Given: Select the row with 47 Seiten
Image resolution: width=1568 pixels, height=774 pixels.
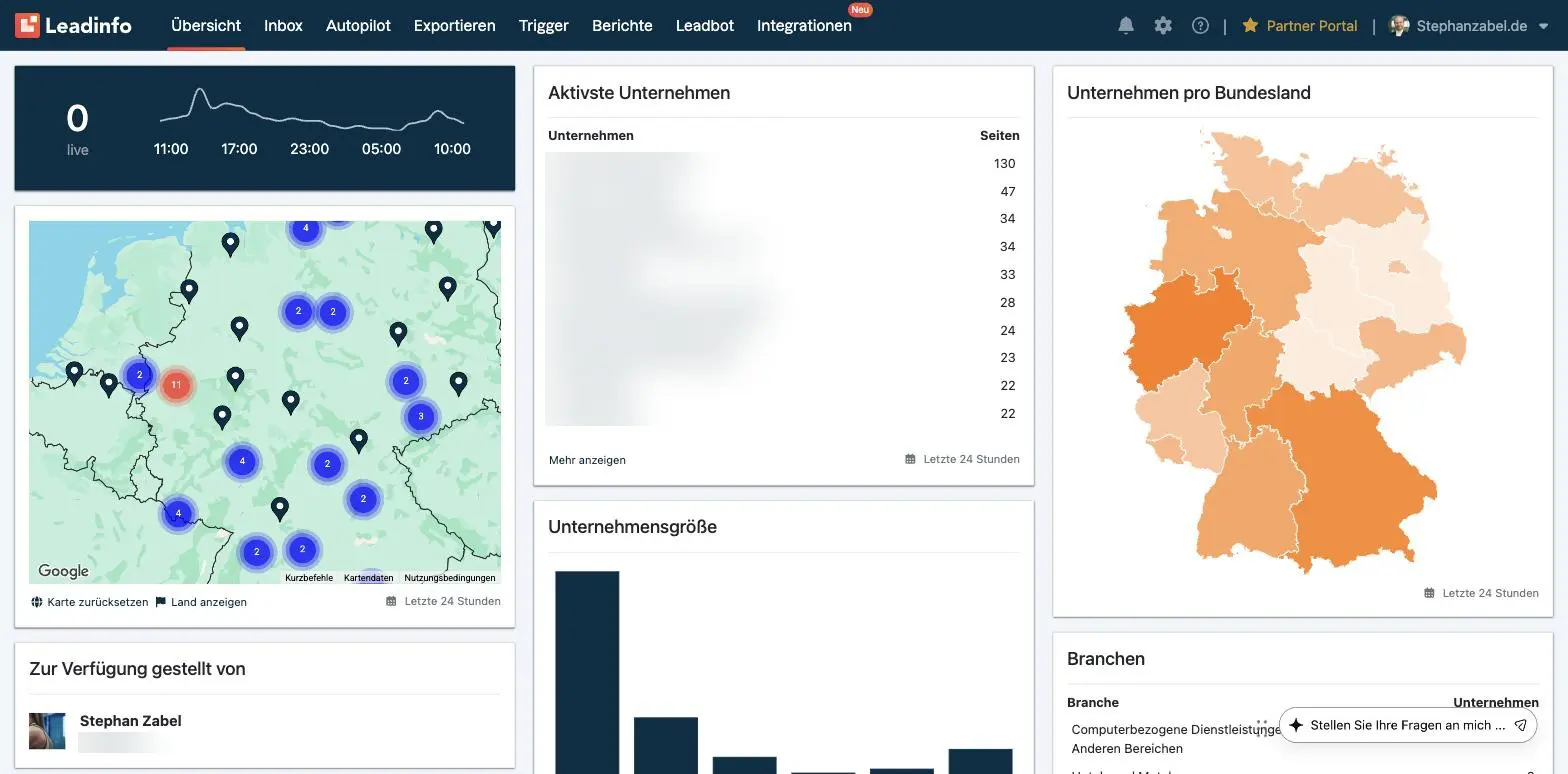Looking at the screenshot, I should 783,191.
